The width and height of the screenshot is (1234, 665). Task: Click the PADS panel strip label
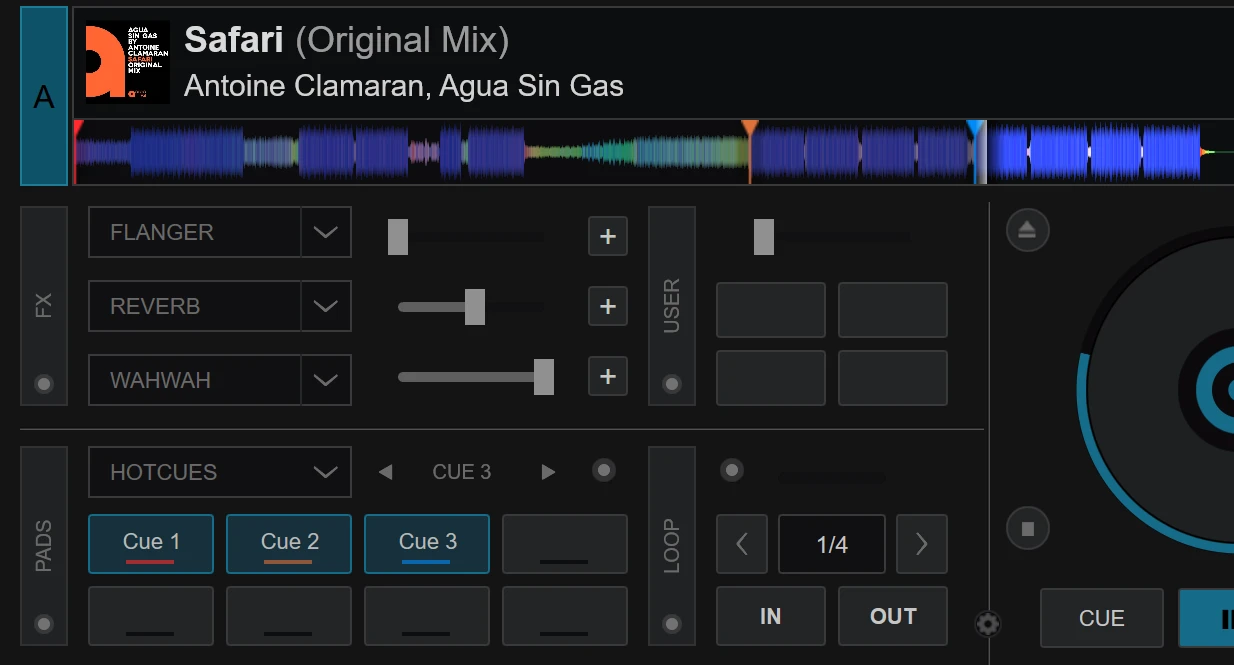44,546
